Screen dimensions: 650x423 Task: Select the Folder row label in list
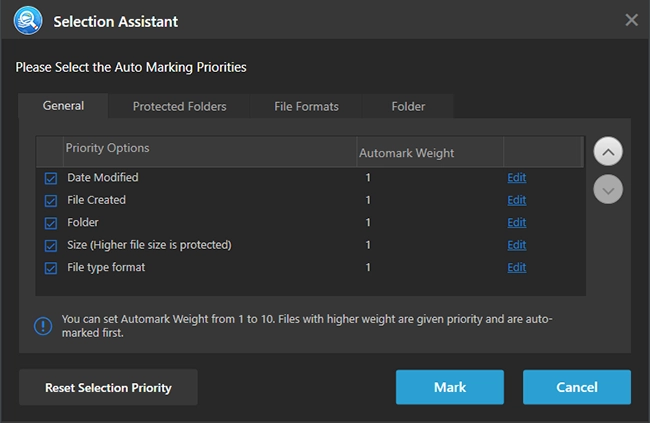point(83,222)
